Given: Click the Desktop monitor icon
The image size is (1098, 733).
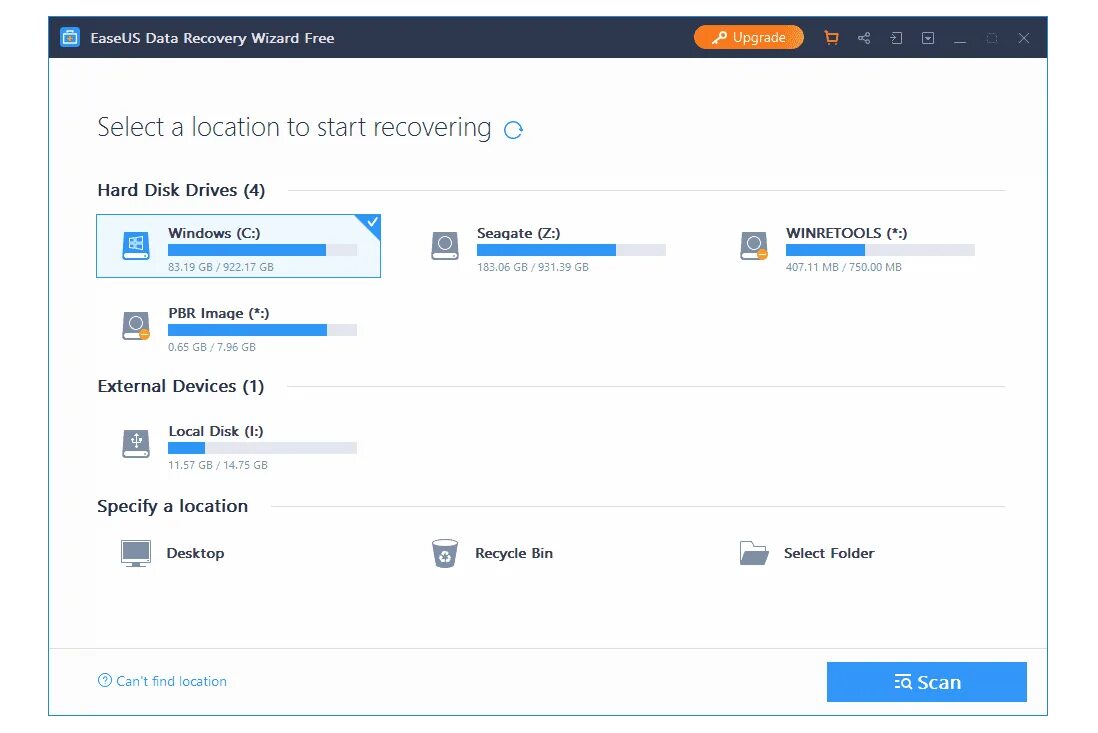Looking at the screenshot, I should (136, 553).
